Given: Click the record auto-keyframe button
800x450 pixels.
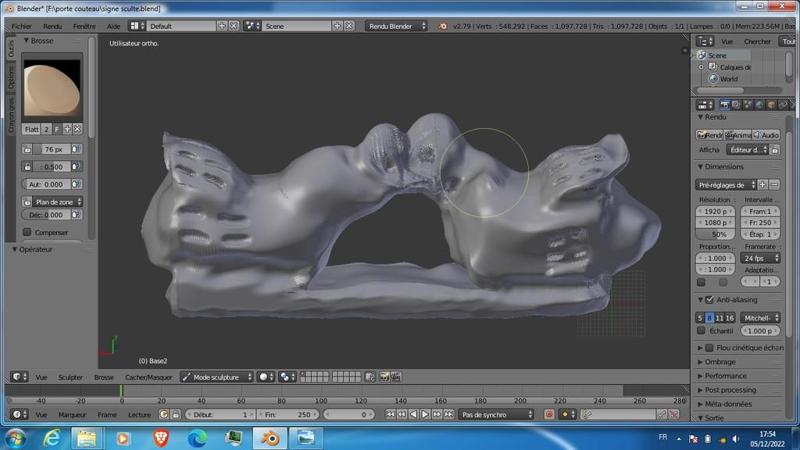Looking at the screenshot, I should point(549,414).
